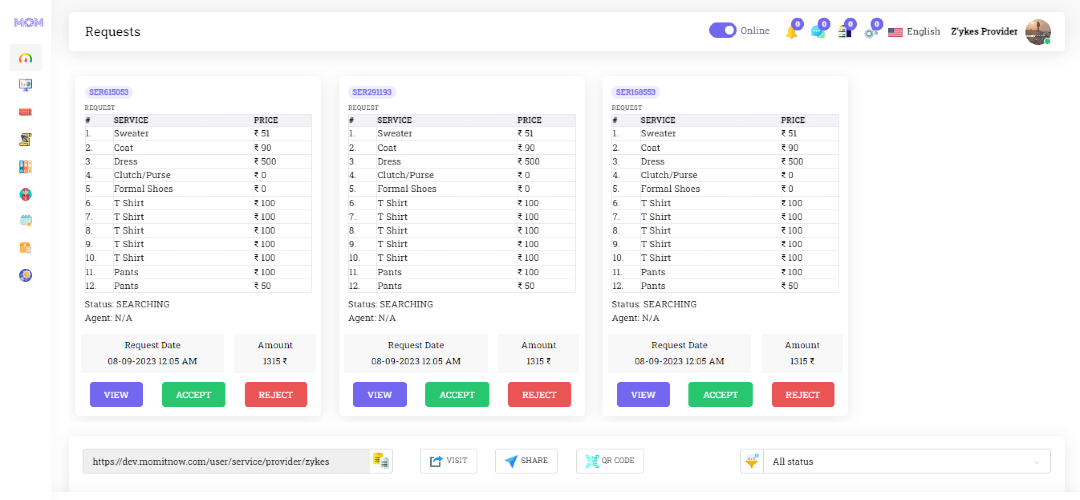The image size is (1080, 500).
Task: Toggle the Online status switch
Action: [723, 31]
